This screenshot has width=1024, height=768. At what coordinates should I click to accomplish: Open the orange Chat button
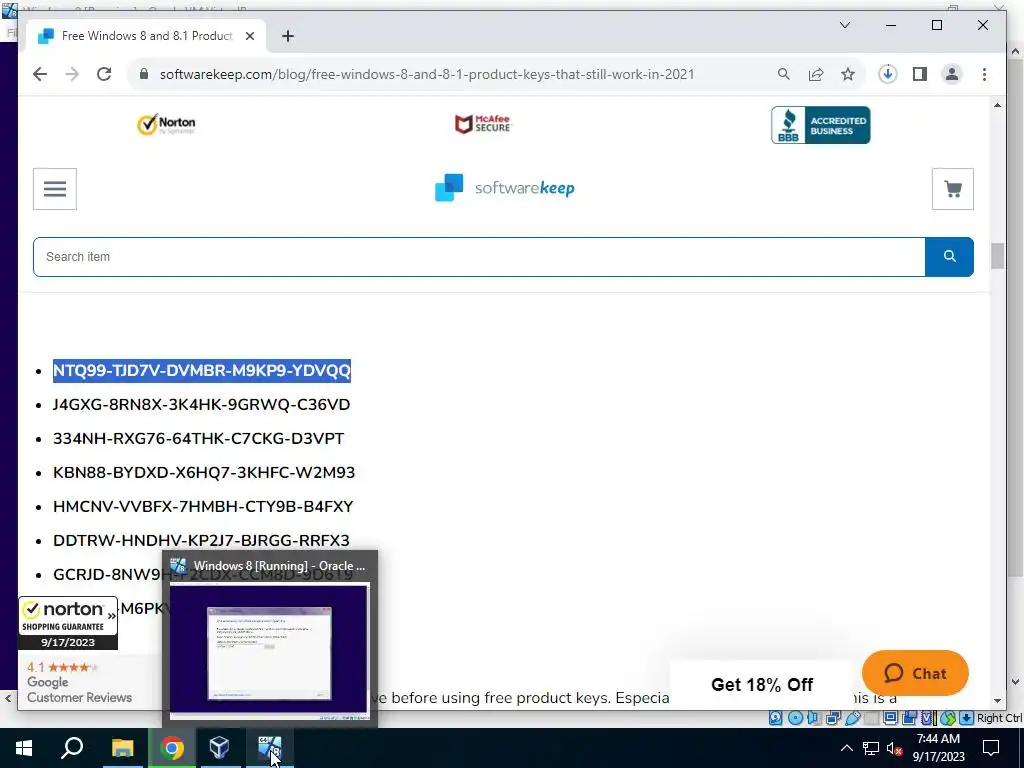click(x=915, y=673)
